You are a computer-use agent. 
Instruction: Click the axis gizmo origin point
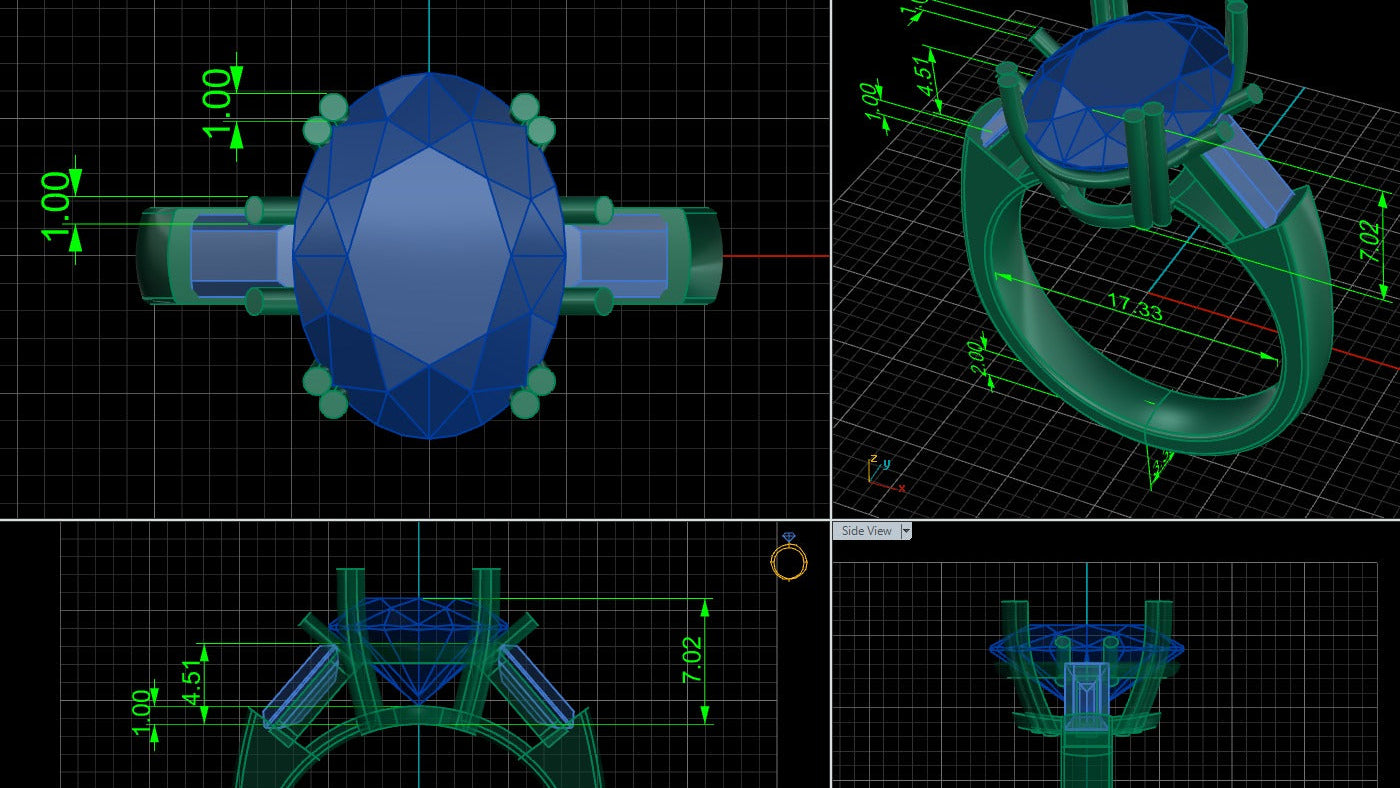tap(870, 482)
